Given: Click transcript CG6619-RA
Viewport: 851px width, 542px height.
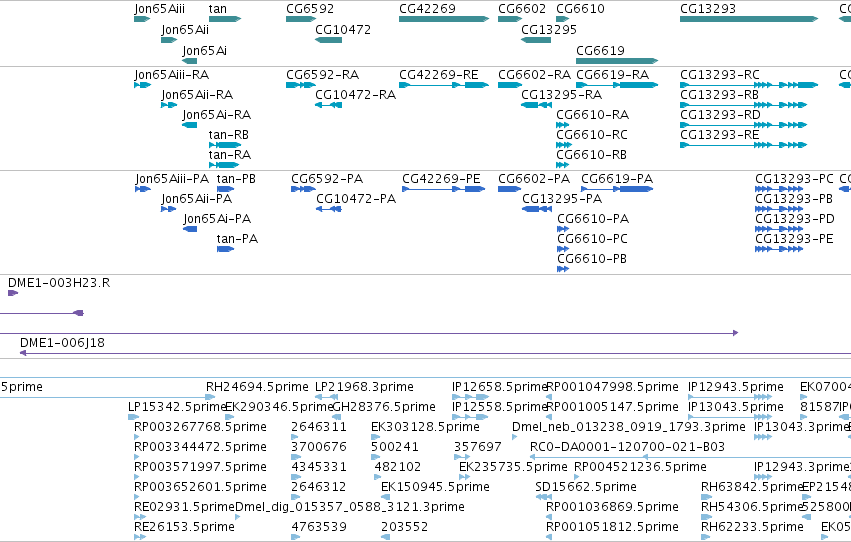Looking at the screenshot, I should (617, 85).
